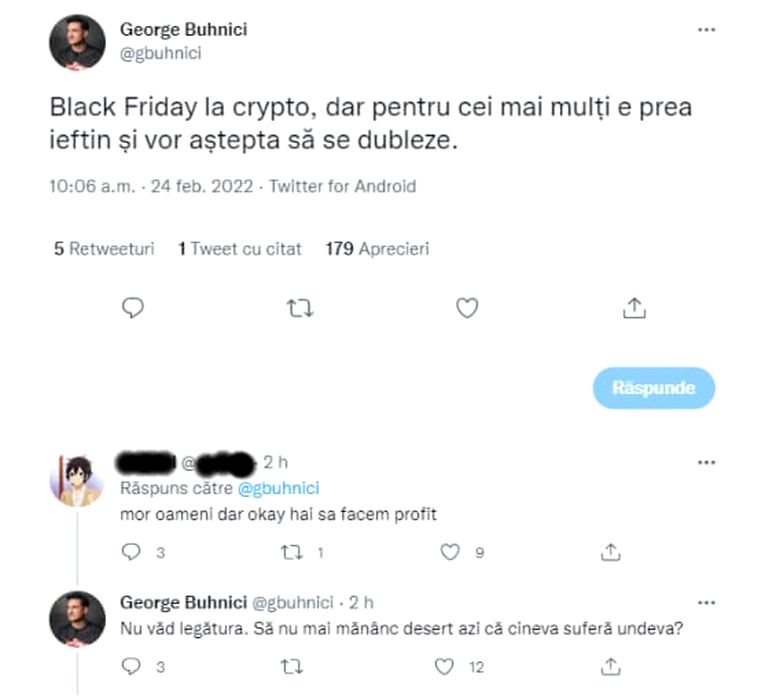Retweet George Buhnici's 'Nu văd legătura' reply
Image resolution: width=765 pixels, height=700 pixels.
tap(291, 666)
